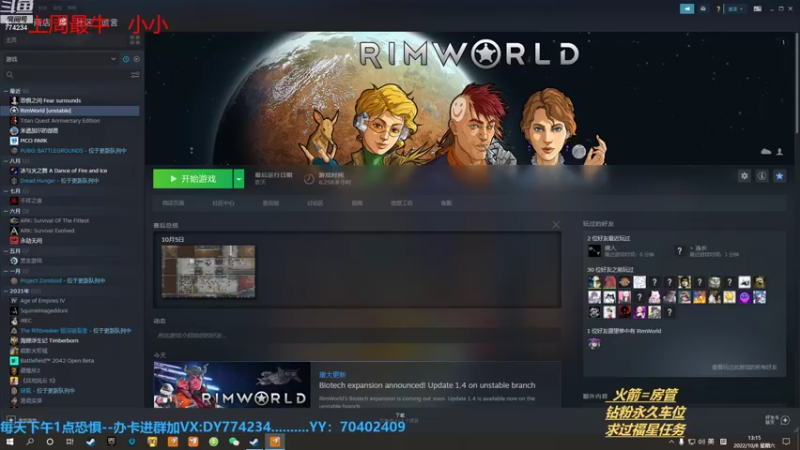Open the downloads status at bottom center
This screenshot has height=450, width=800.
coord(399,418)
